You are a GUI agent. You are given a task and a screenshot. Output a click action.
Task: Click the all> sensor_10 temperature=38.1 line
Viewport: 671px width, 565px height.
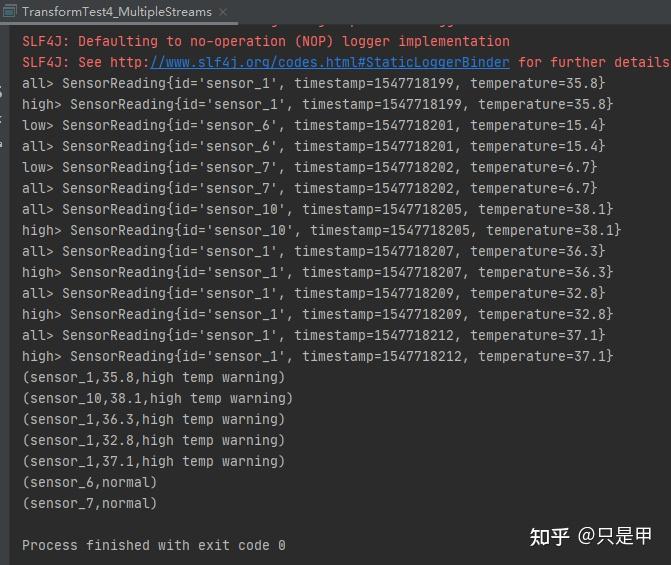(x=317, y=209)
